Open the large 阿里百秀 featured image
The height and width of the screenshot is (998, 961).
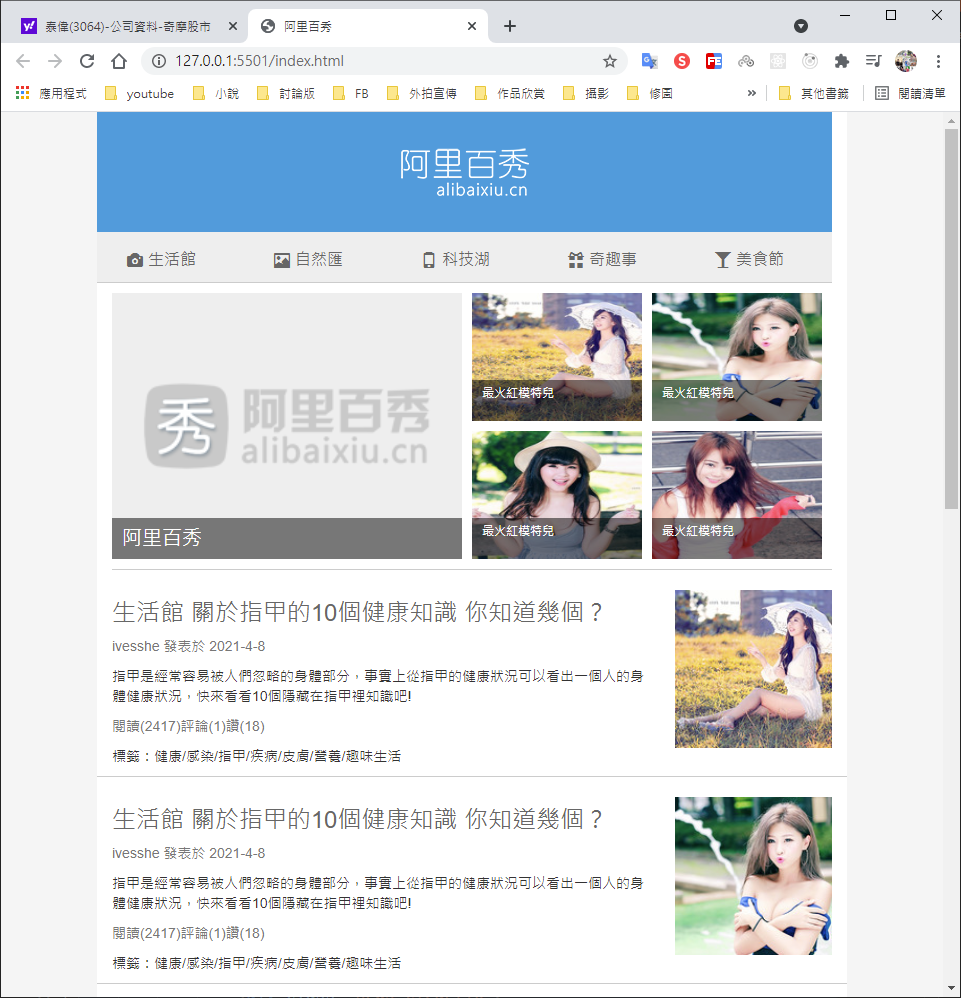point(287,426)
